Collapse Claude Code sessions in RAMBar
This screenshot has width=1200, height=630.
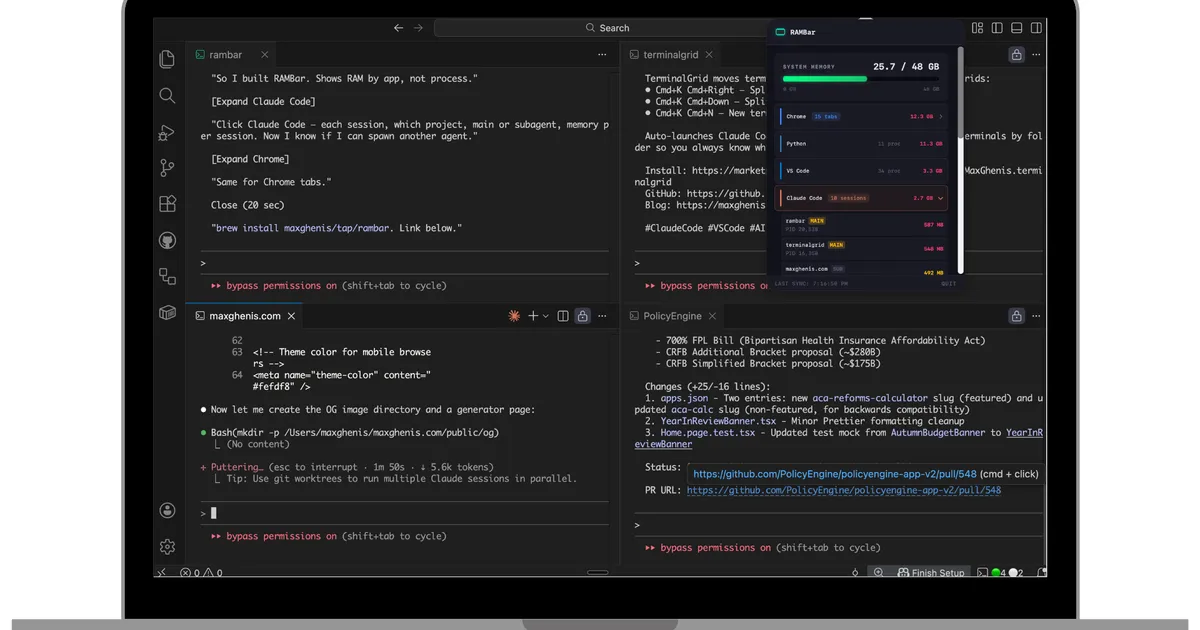941,198
